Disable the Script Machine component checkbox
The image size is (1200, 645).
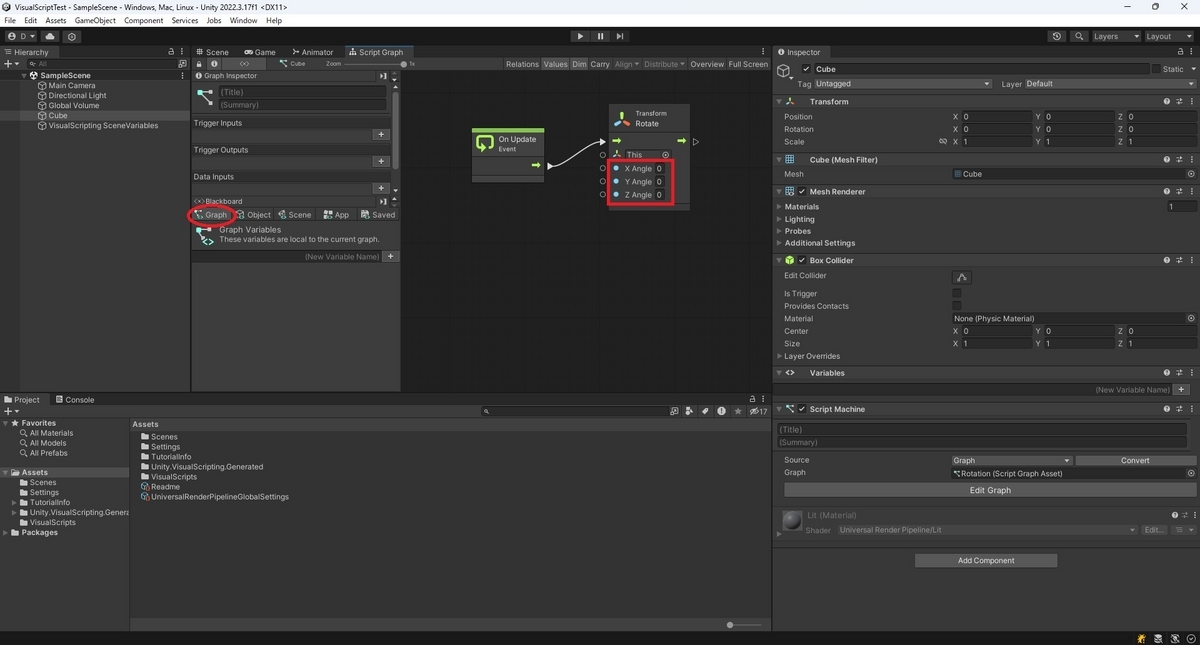click(x=802, y=409)
